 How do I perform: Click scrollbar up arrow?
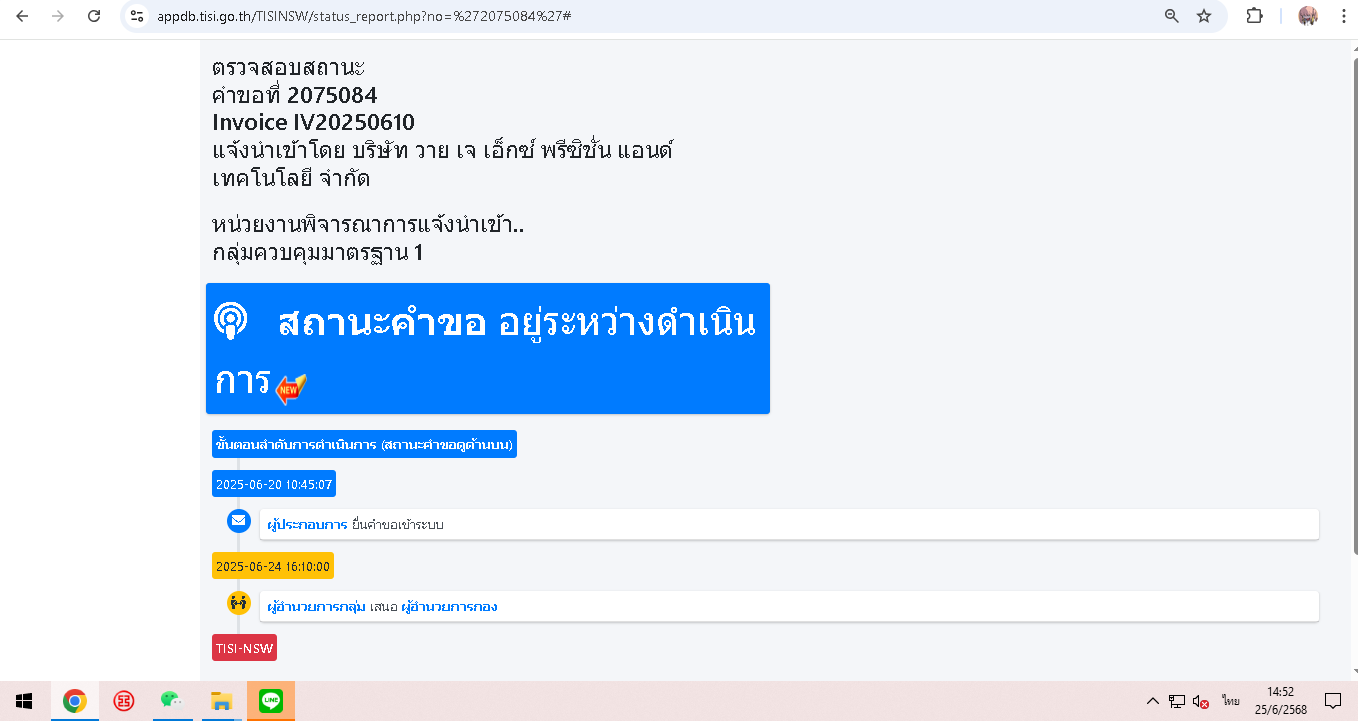coord(1354,48)
